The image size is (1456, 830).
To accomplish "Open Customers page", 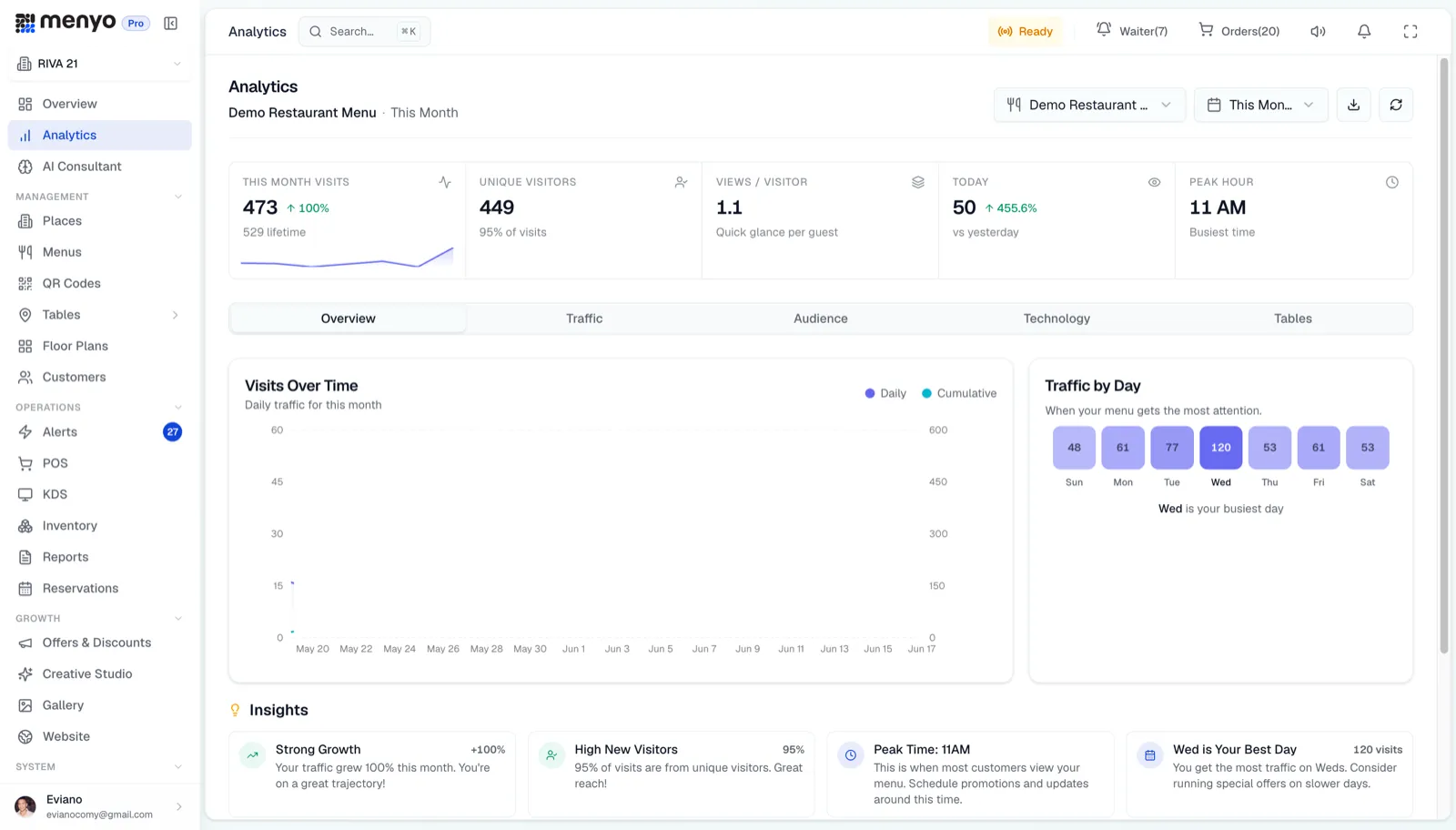I will pyautogui.click(x=100, y=377).
